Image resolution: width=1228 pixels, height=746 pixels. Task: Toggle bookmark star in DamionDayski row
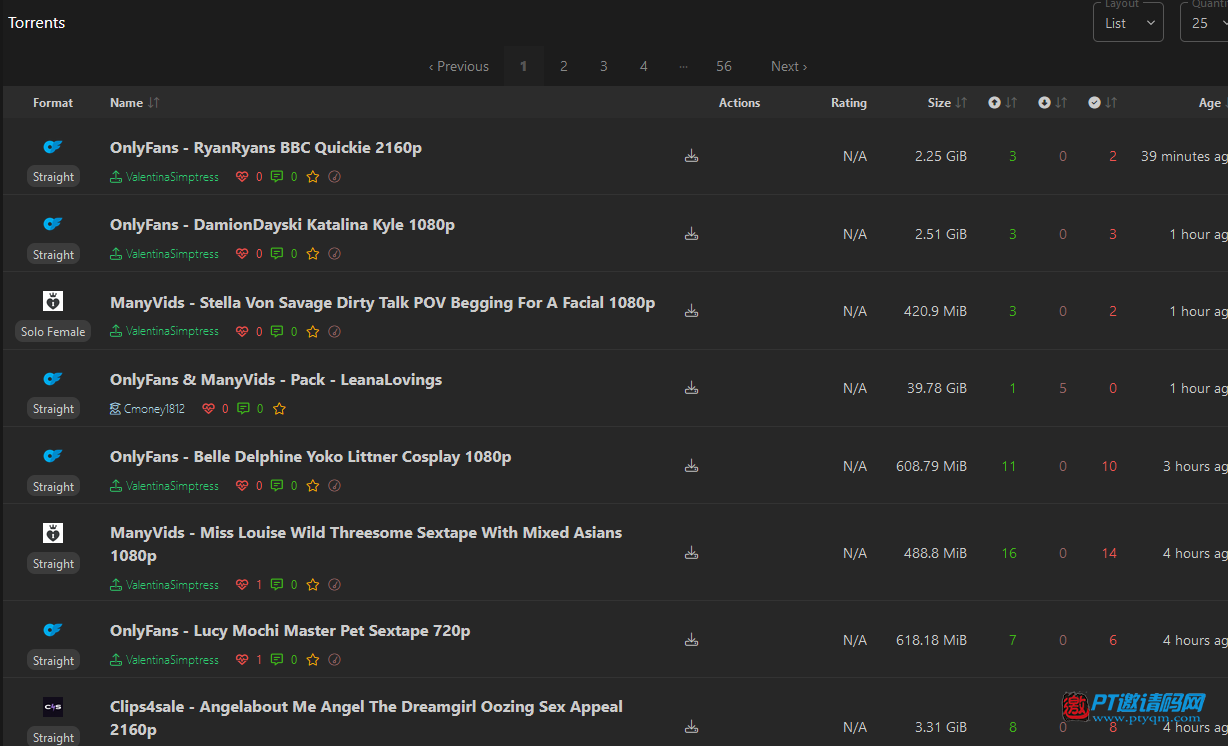(313, 254)
